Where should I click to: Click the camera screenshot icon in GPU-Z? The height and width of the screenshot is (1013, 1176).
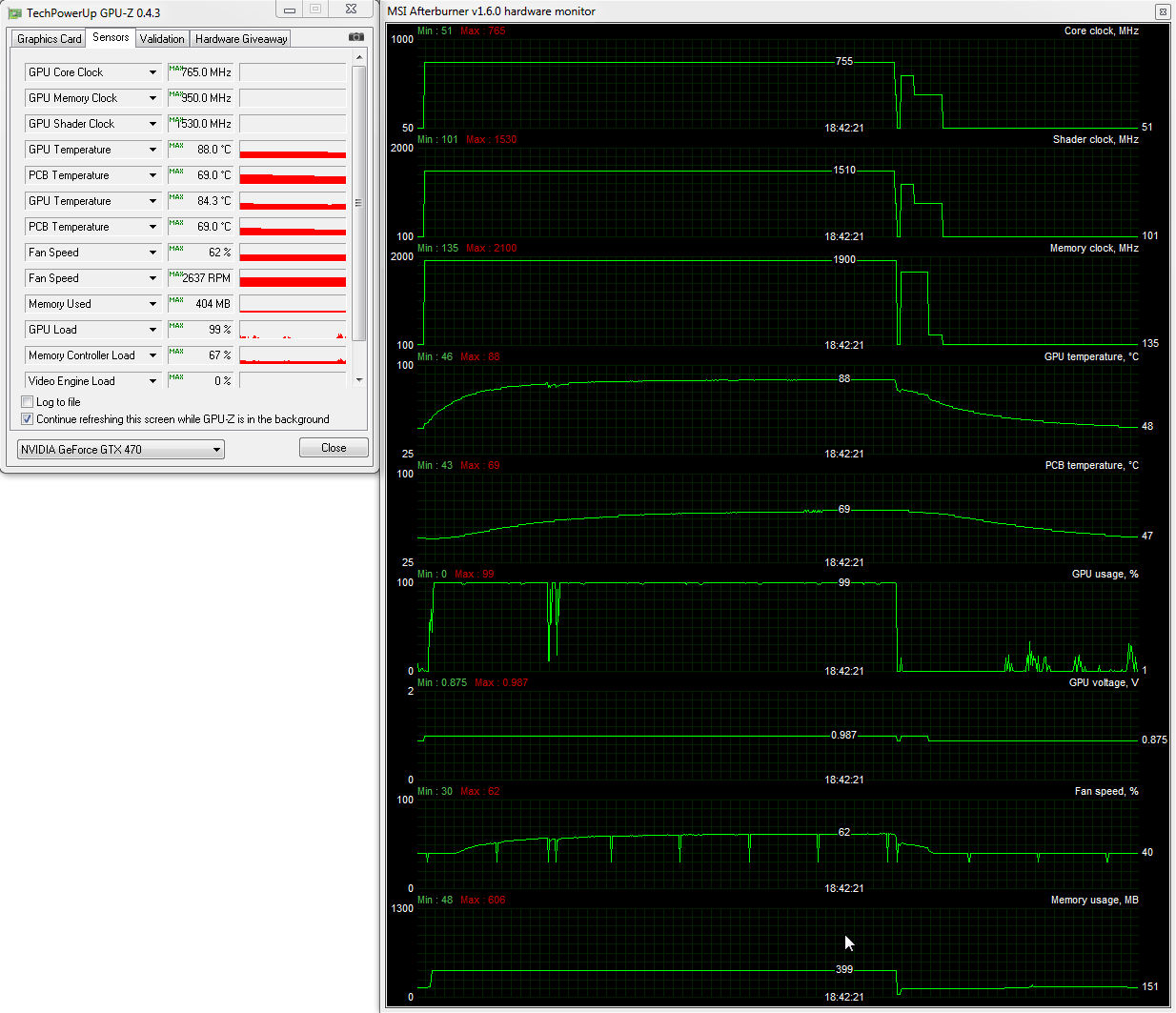(x=355, y=37)
